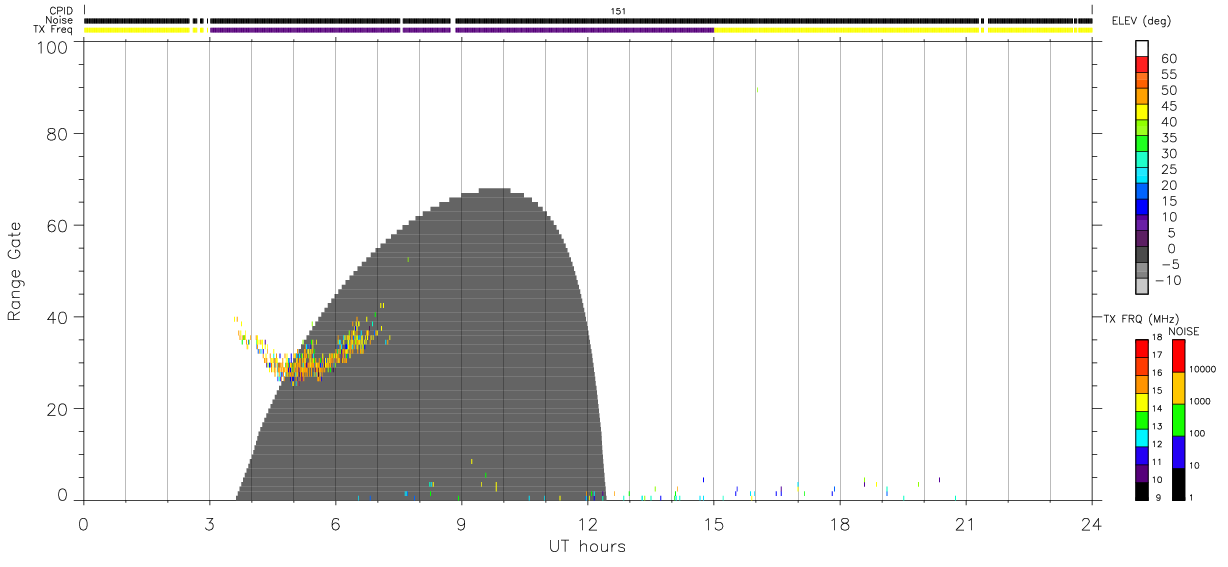Viewport: 1228px width, 567px height.
Task: Click the 'Noise' row label at top left
Action: coord(60,20)
